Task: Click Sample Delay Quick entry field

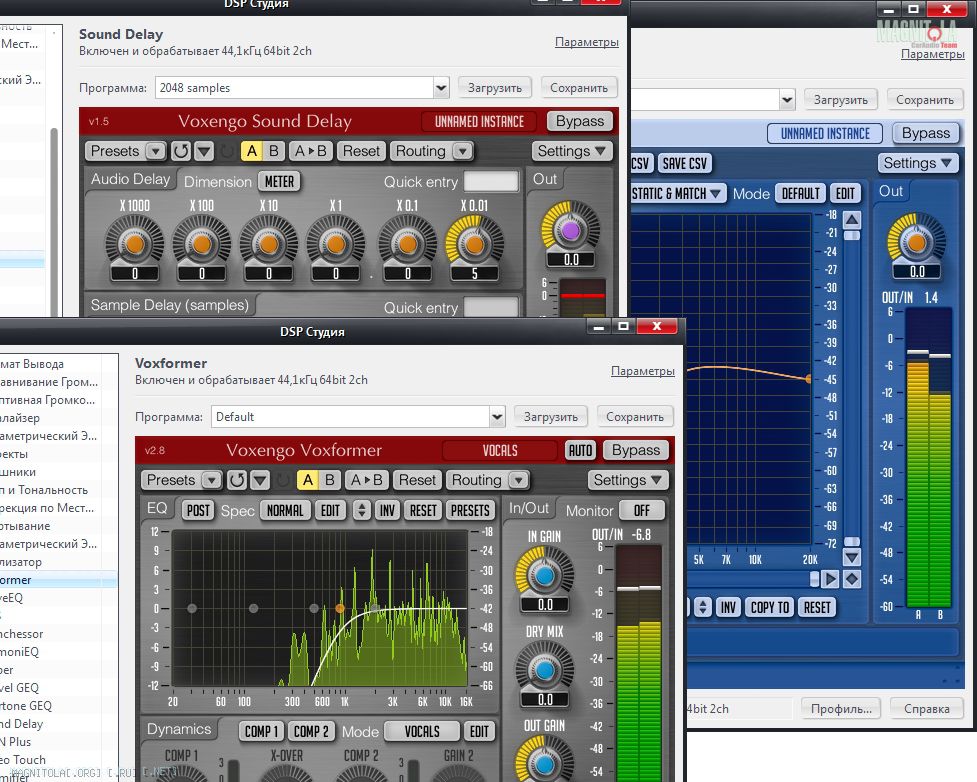Action: (490, 307)
